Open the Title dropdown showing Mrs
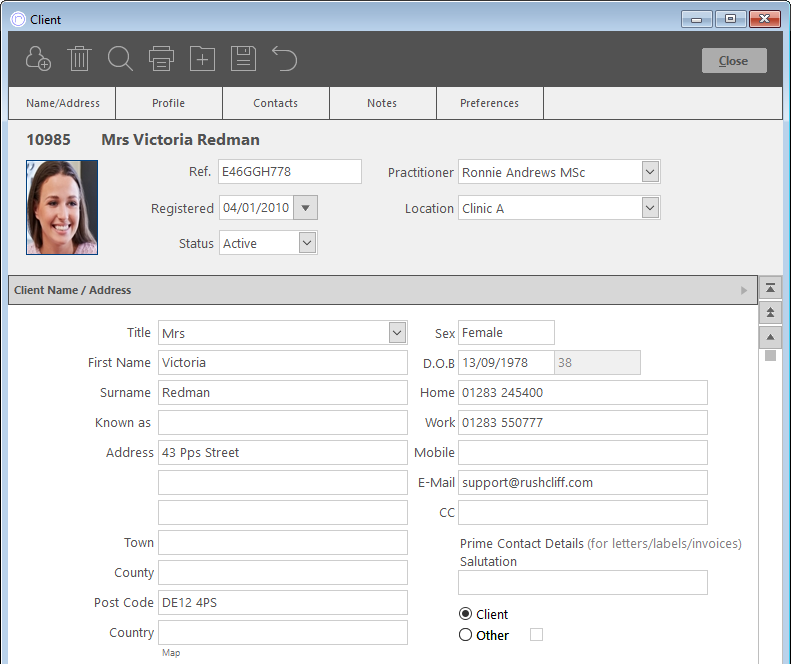The image size is (791, 664). pyautogui.click(x=398, y=333)
